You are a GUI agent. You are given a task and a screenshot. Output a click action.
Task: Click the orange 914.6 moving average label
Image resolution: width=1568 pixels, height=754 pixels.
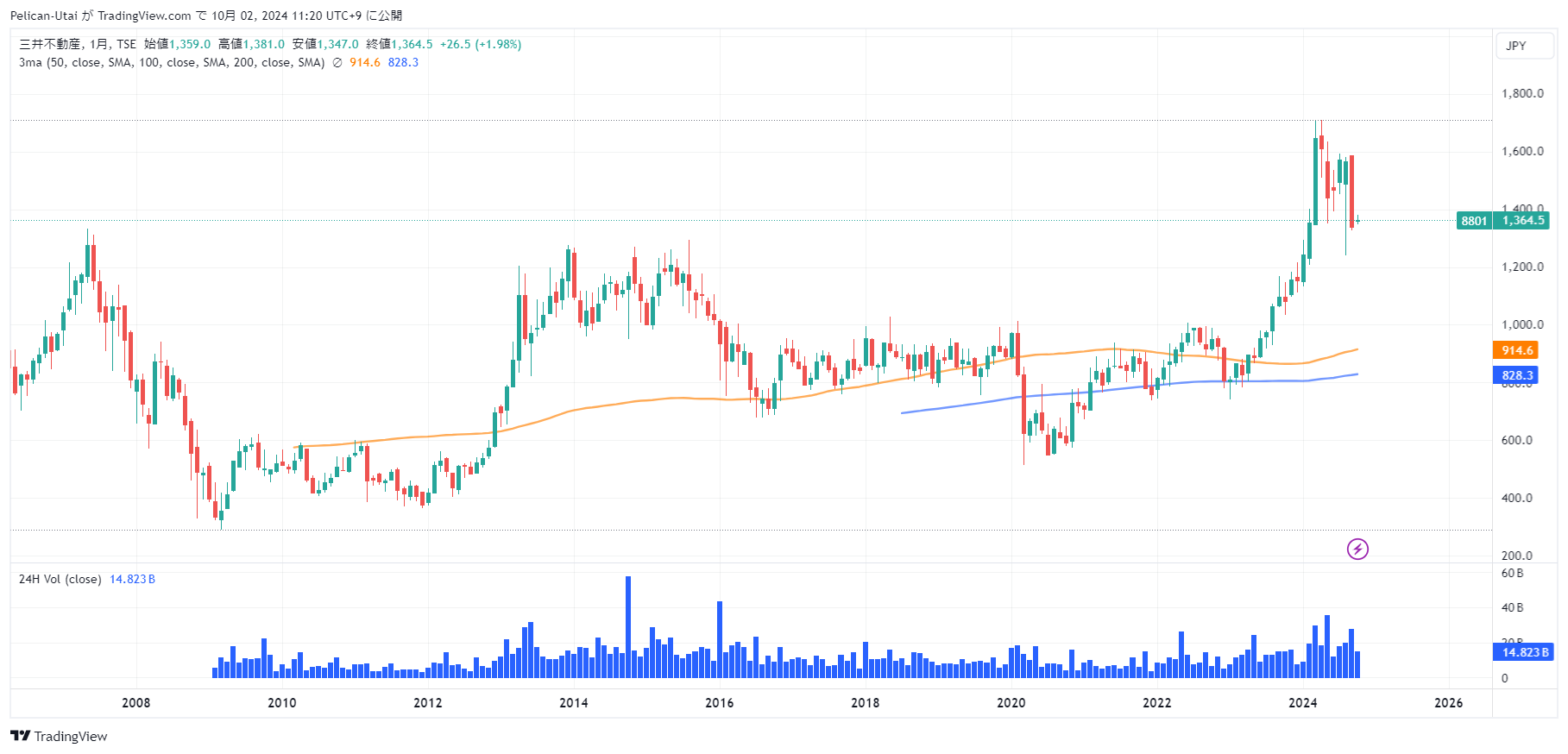(x=1517, y=350)
